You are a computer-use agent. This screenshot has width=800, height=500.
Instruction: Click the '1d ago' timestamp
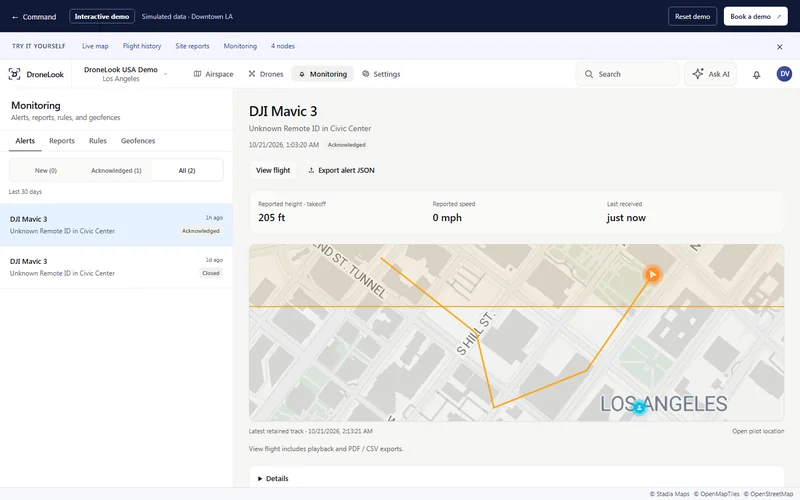214,260
